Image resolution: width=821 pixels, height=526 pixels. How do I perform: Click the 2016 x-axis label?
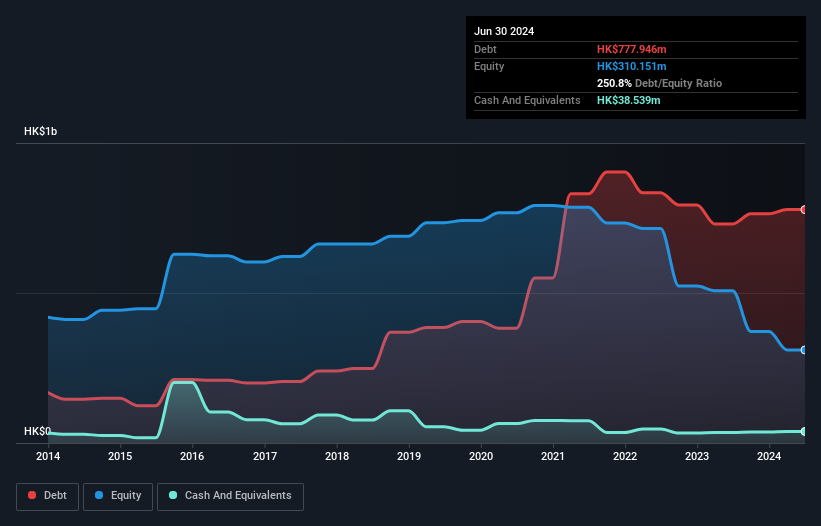tap(192, 456)
